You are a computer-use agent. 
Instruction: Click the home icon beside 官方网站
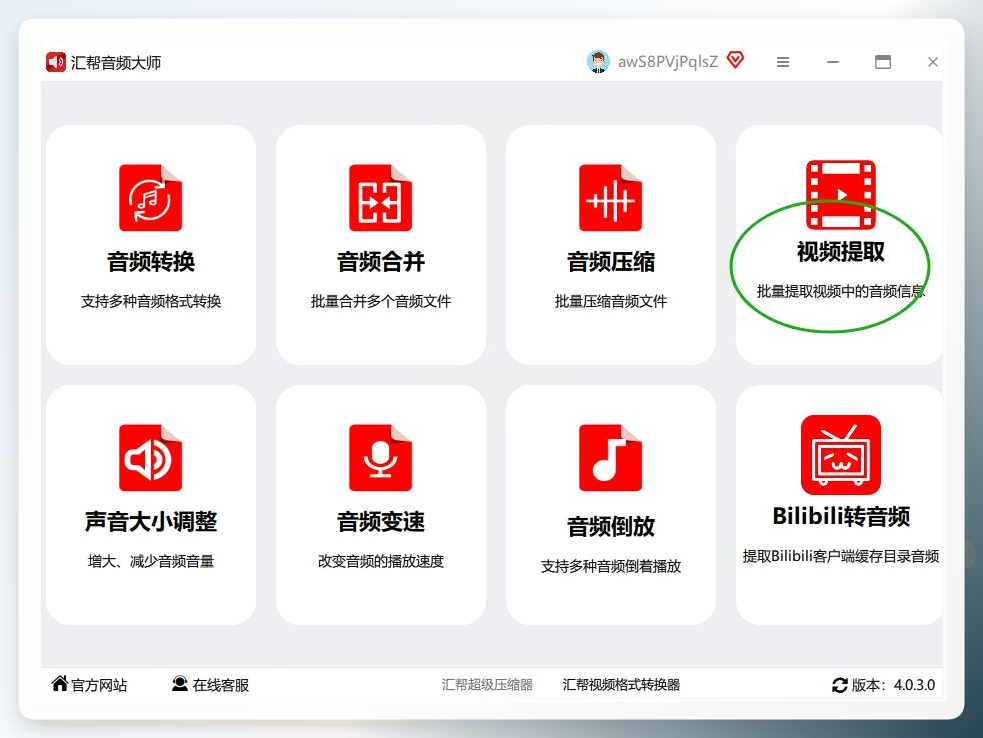(60, 683)
